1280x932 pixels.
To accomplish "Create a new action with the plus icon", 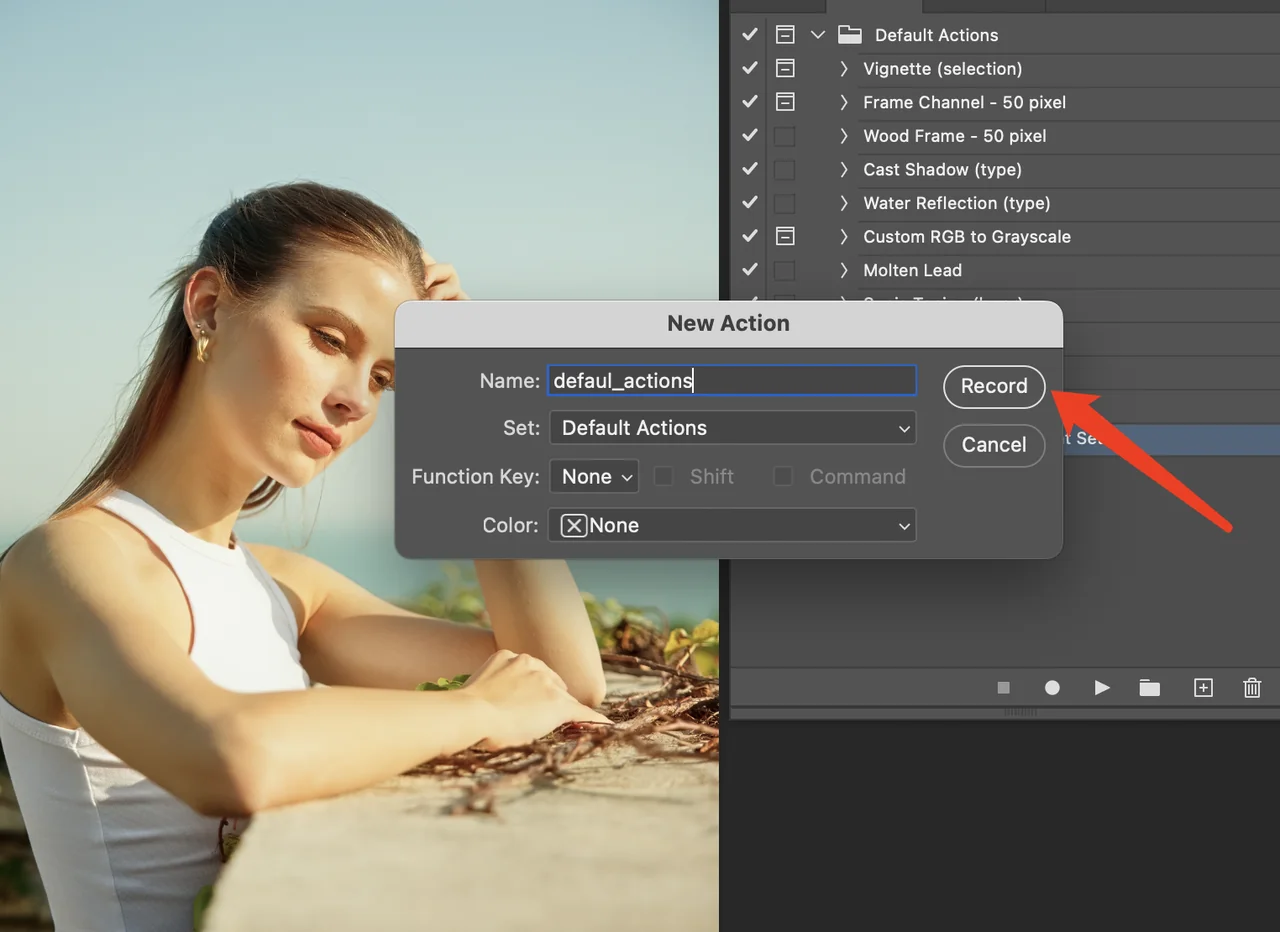I will (x=1203, y=688).
